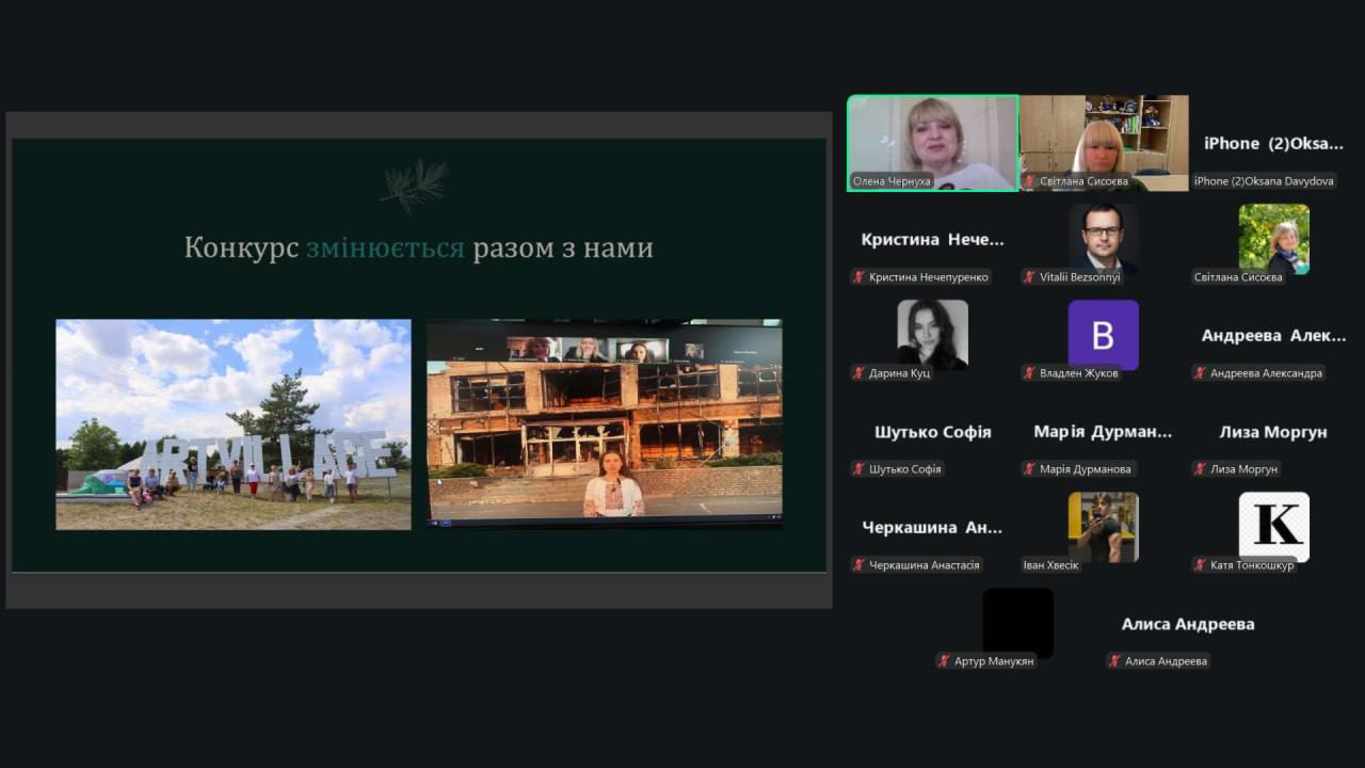Select Дарина Куц's black-and-white portrait

[932, 334]
